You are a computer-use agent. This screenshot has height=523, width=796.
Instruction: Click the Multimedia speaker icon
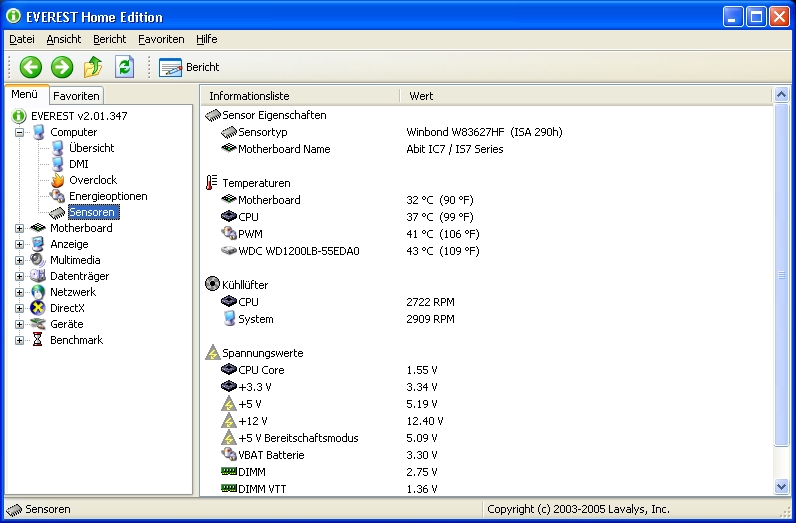(x=38, y=260)
